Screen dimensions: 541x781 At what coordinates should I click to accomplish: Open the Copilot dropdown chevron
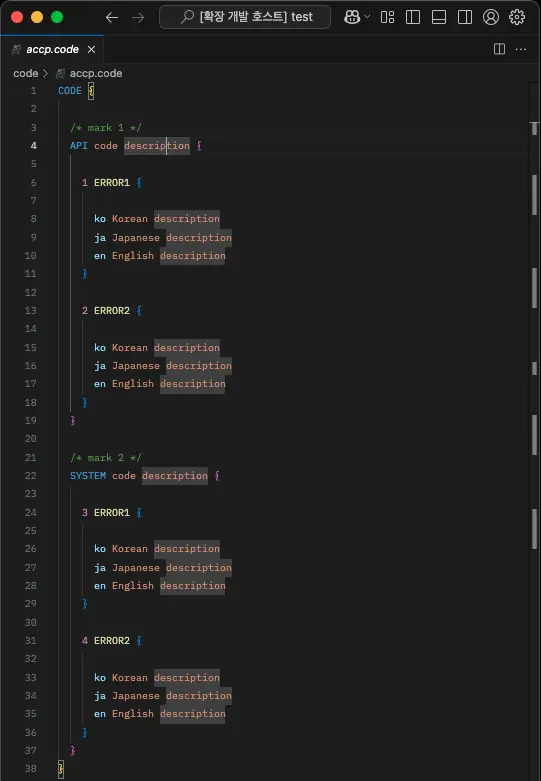[368, 17]
